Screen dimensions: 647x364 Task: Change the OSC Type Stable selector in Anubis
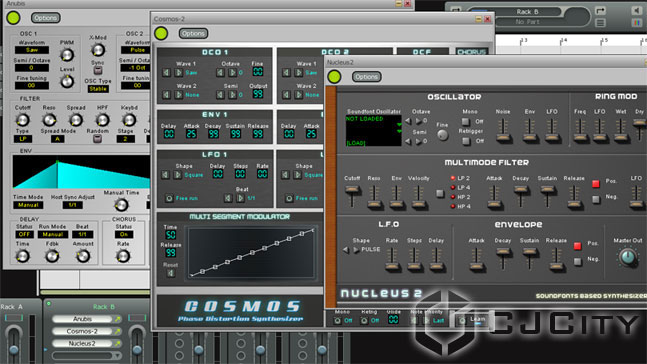(98, 89)
